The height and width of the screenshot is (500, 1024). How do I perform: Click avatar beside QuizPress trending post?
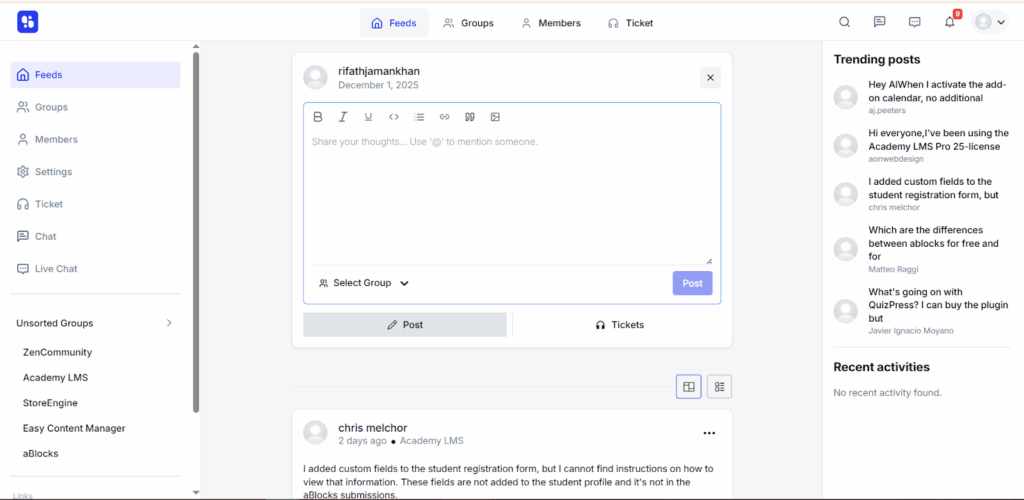coord(846,311)
